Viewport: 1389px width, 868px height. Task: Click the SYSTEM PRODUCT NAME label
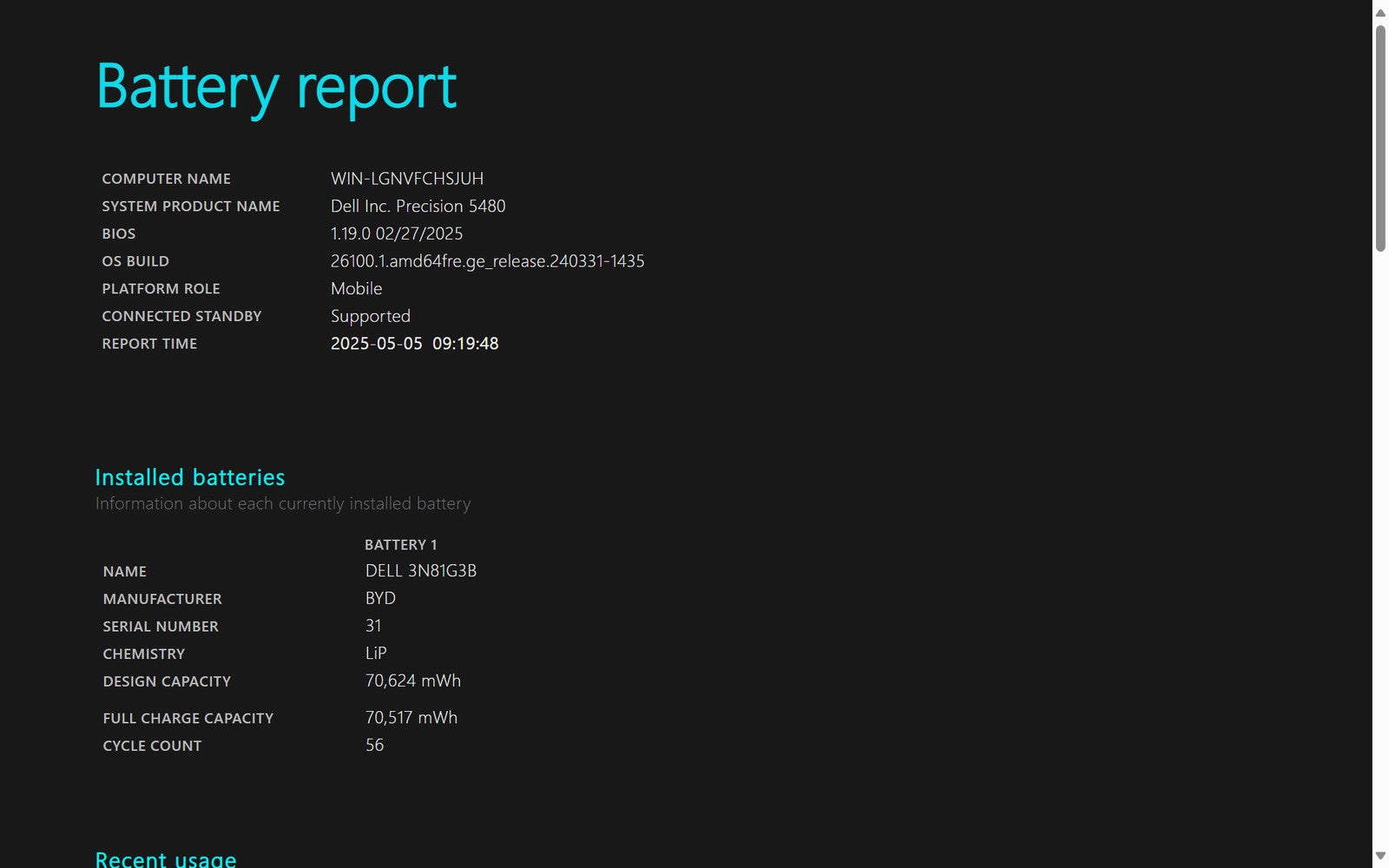(191, 207)
